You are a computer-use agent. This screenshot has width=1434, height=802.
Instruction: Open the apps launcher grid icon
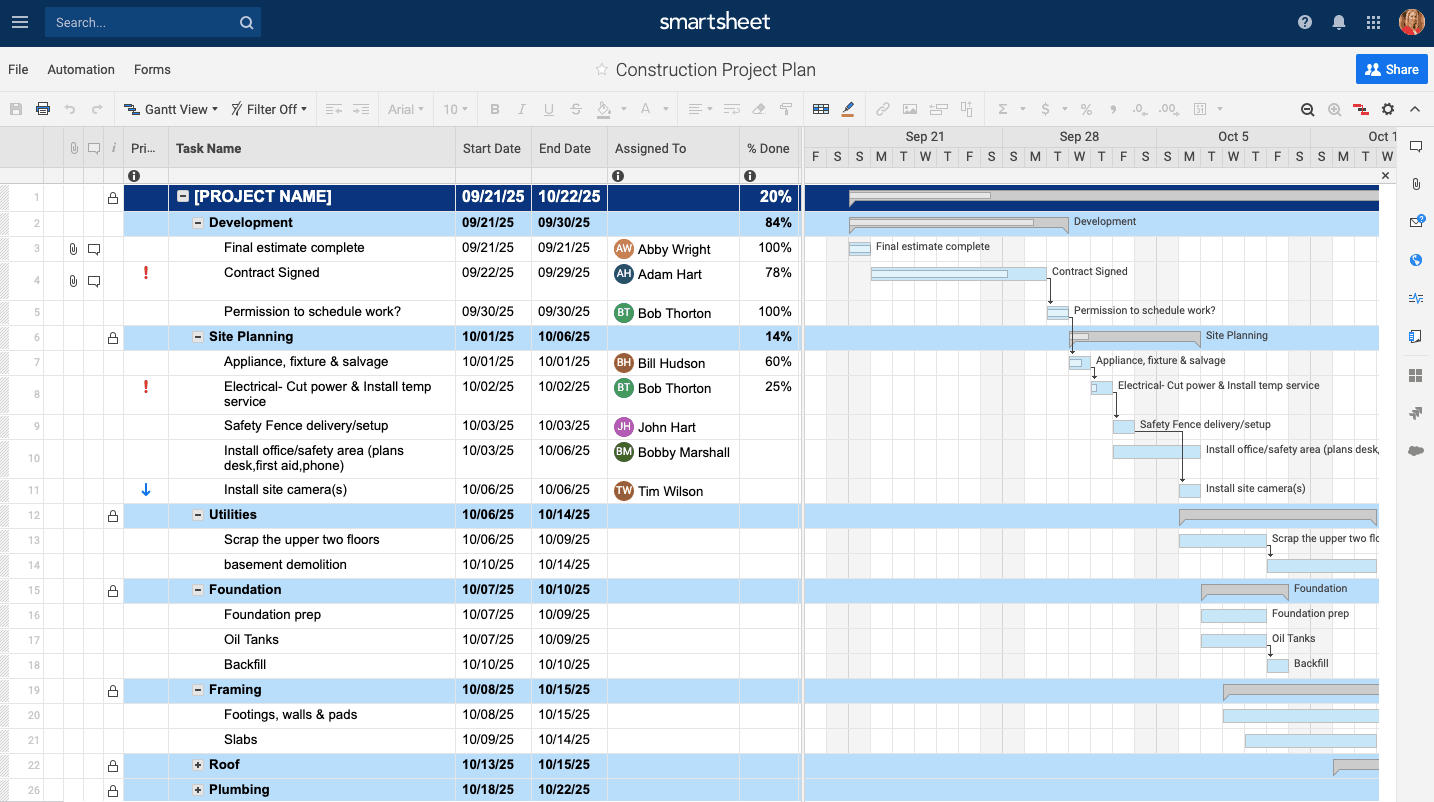[1373, 22]
